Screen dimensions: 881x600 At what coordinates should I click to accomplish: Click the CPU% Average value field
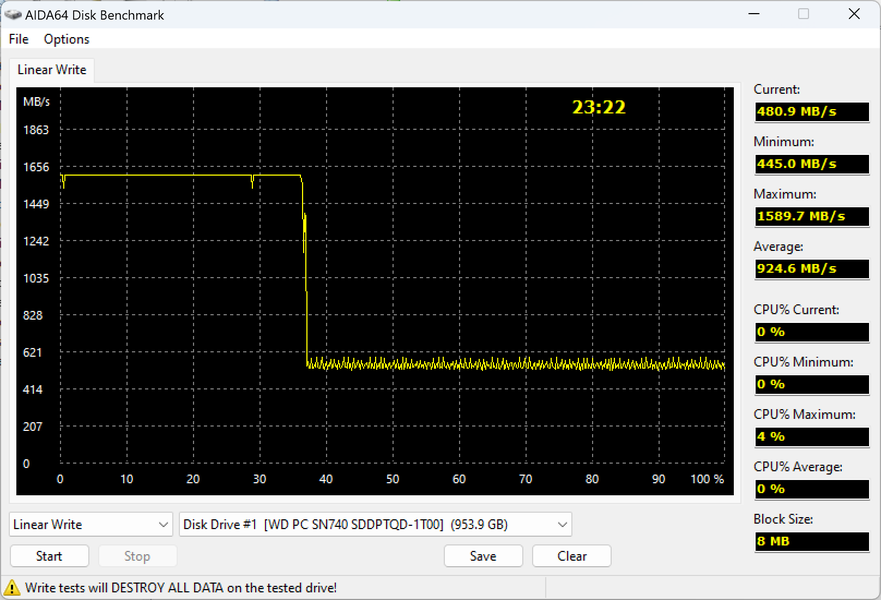812,489
